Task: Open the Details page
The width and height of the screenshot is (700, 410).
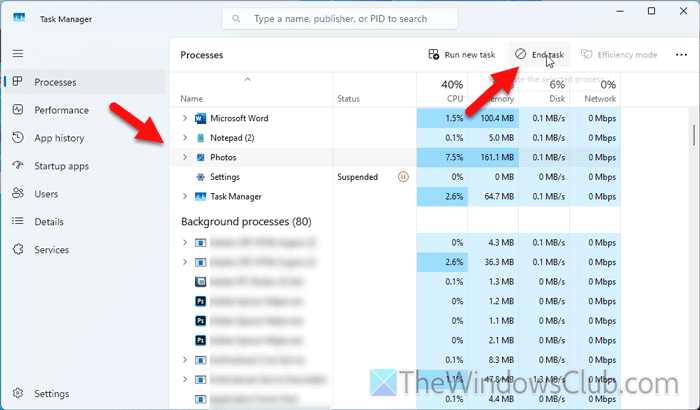Action: point(49,221)
